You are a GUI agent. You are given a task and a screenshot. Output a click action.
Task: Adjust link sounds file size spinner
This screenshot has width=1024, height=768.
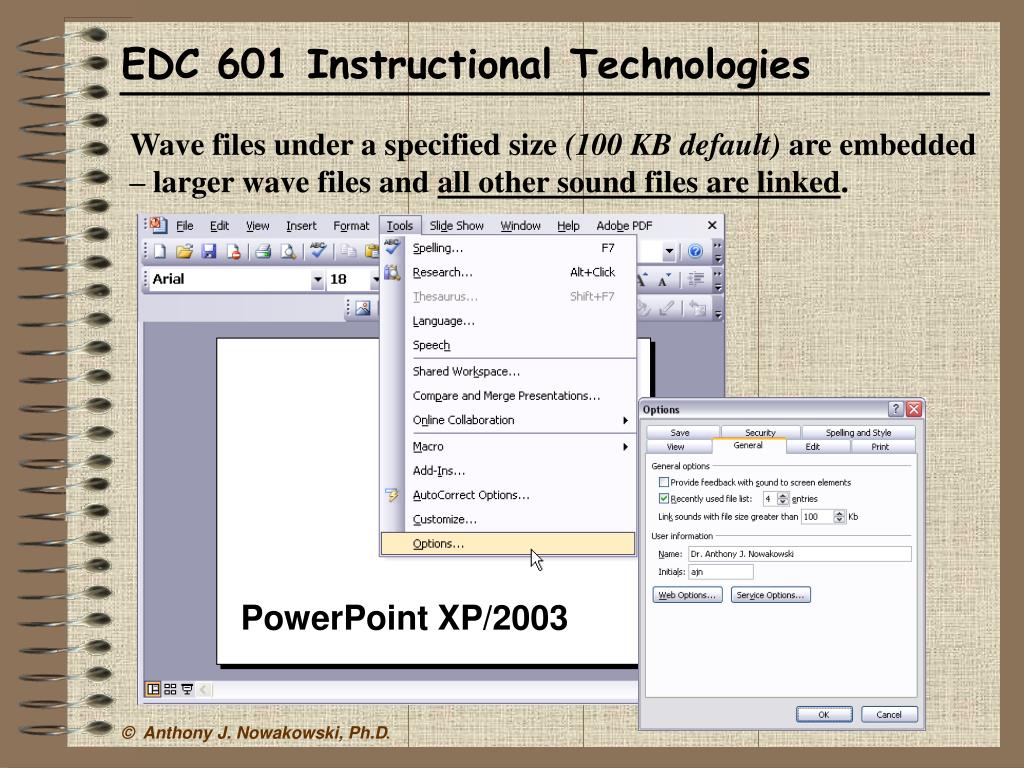839,517
